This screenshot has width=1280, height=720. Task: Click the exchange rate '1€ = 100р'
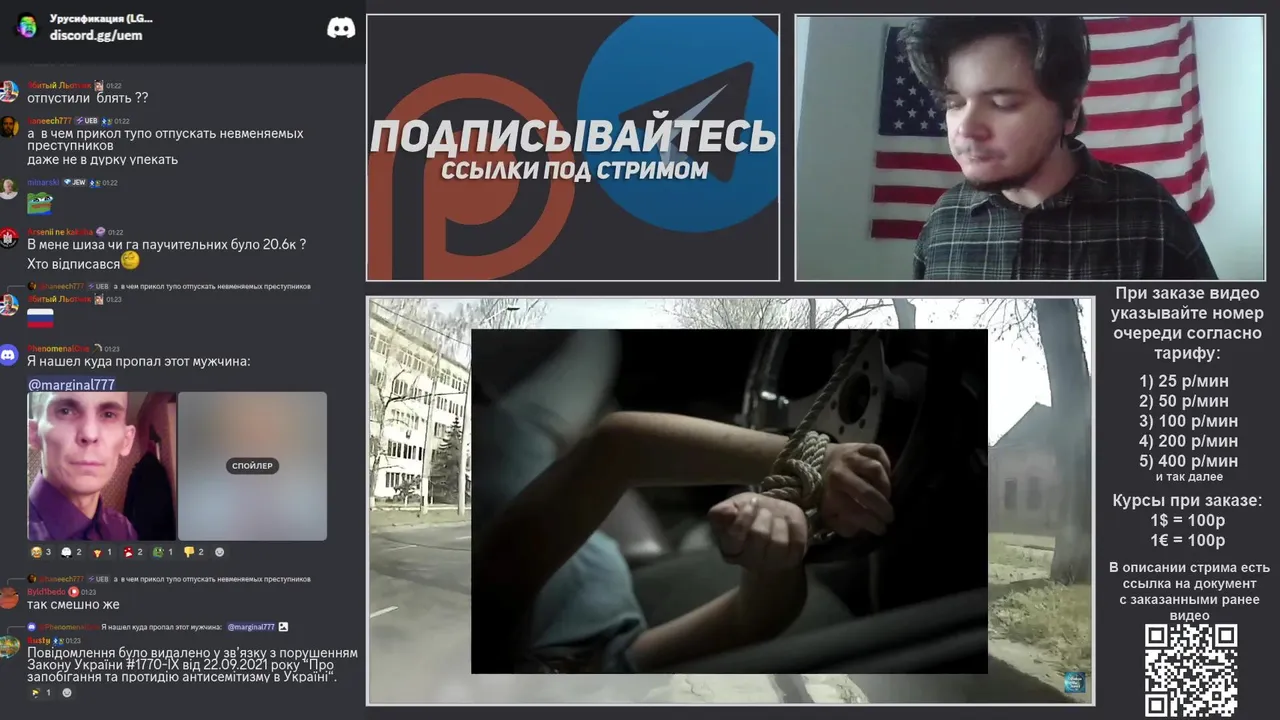click(x=1187, y=540)
